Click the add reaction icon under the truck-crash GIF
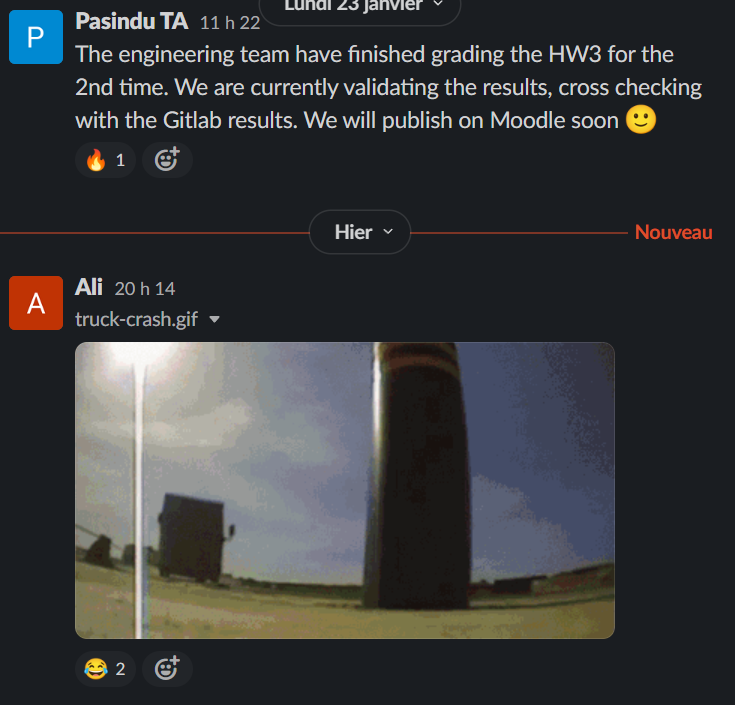Viewport: 735px width, 705px height. coord(167,668)
